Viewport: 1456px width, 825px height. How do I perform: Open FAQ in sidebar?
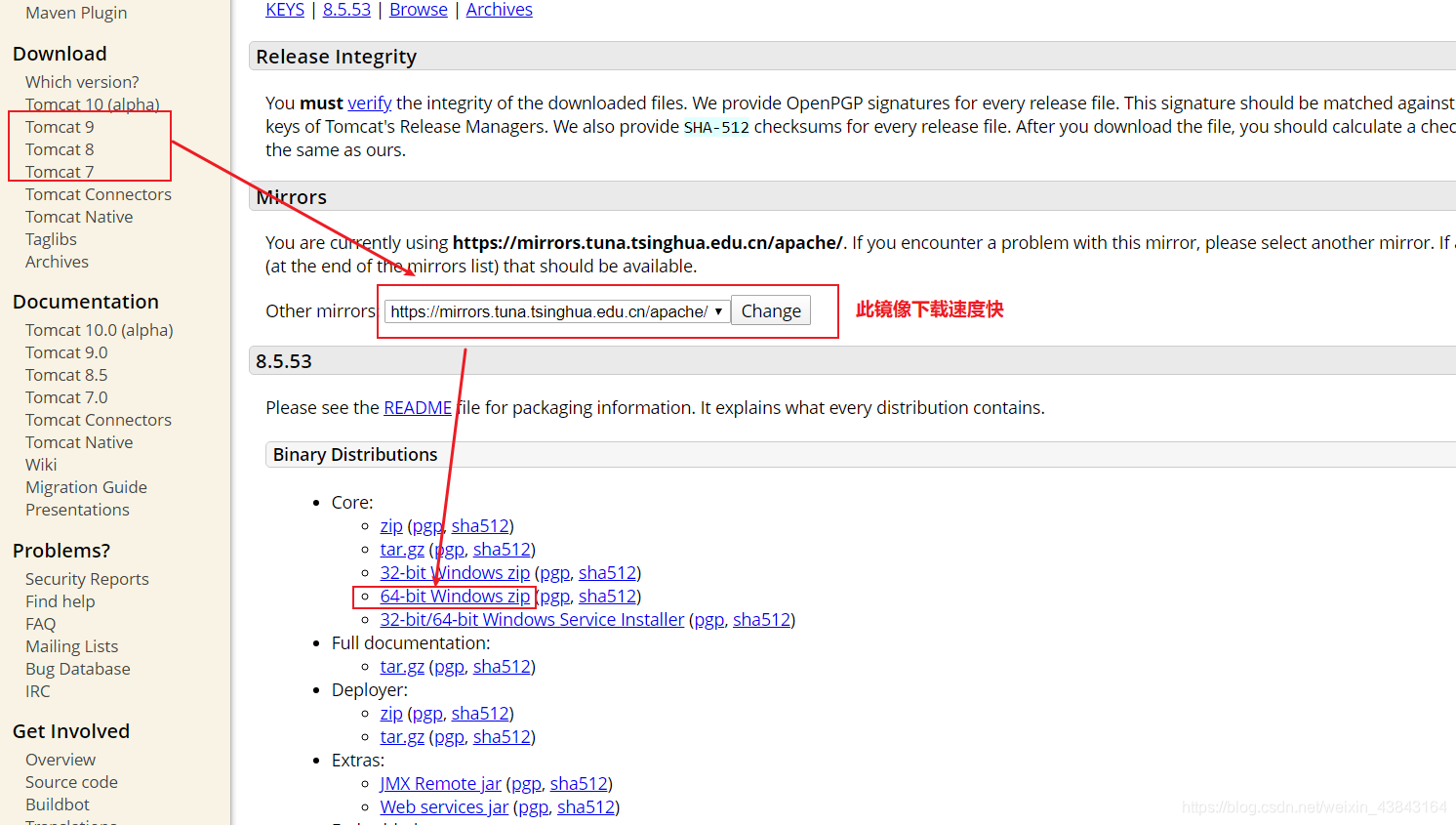click(40, 624)
